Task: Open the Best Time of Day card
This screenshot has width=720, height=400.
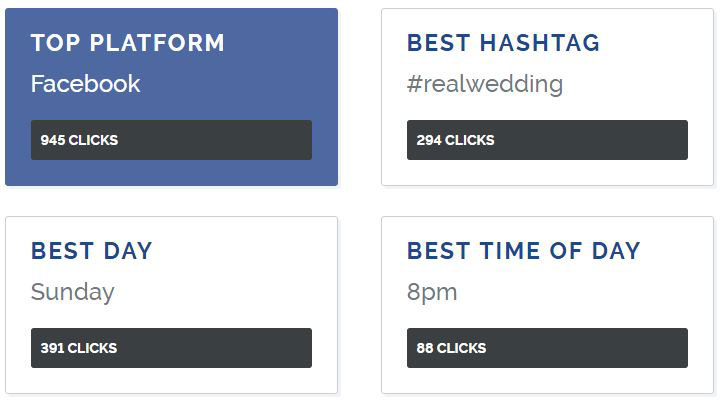Action: pyautogui.click(x=547, y=305)
